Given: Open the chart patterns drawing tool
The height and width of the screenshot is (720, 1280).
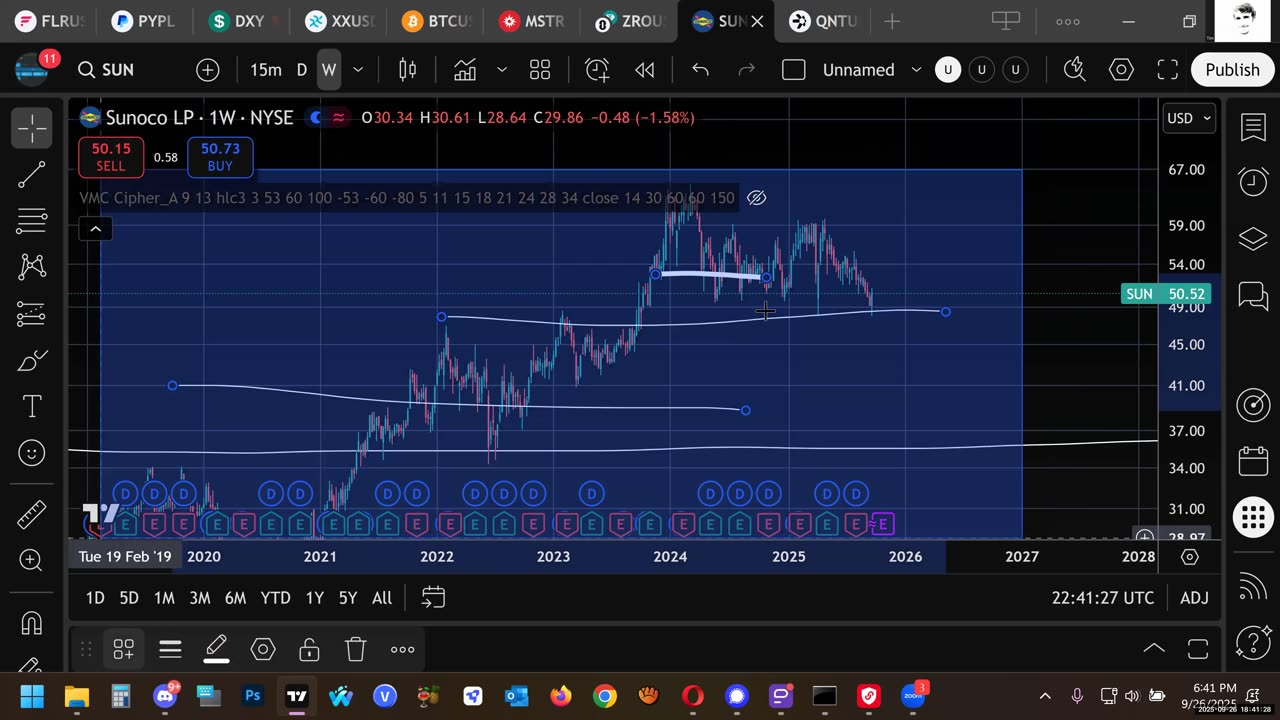Looking at the screenshot, I should click(32, 267).
